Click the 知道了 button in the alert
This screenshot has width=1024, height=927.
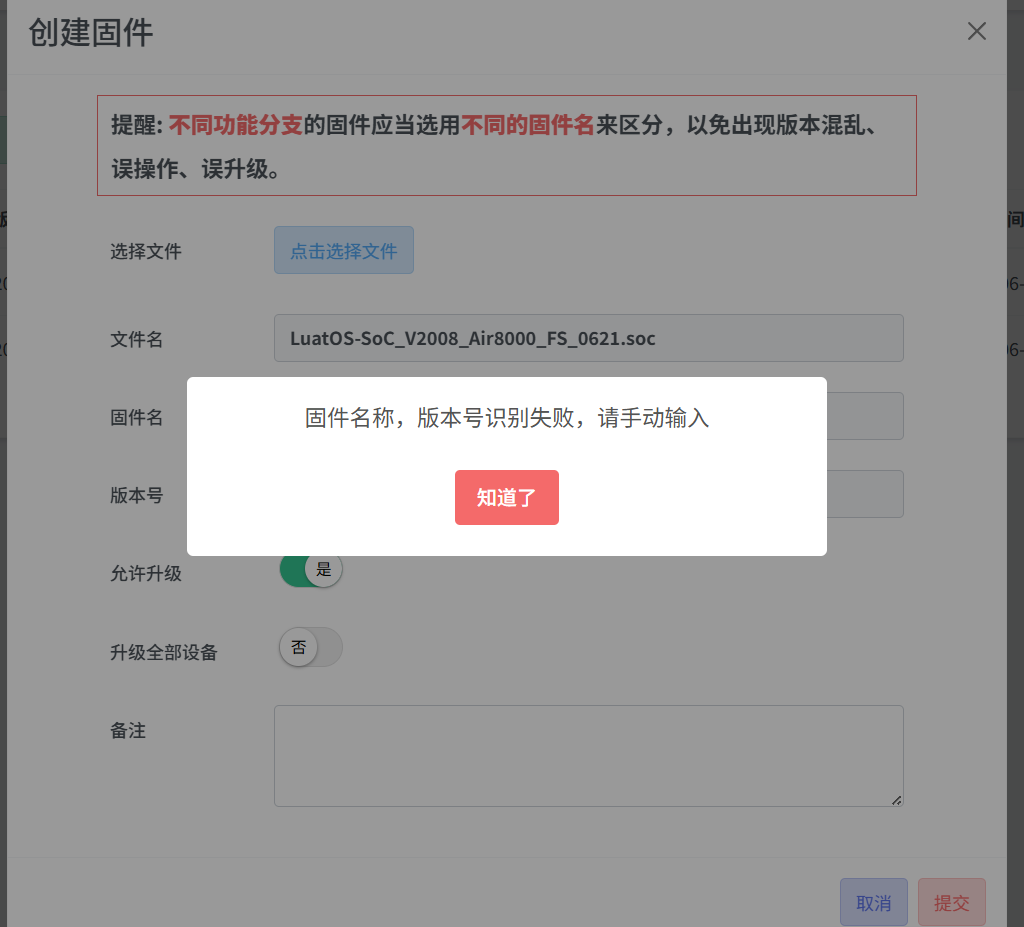tap(507, 497)
